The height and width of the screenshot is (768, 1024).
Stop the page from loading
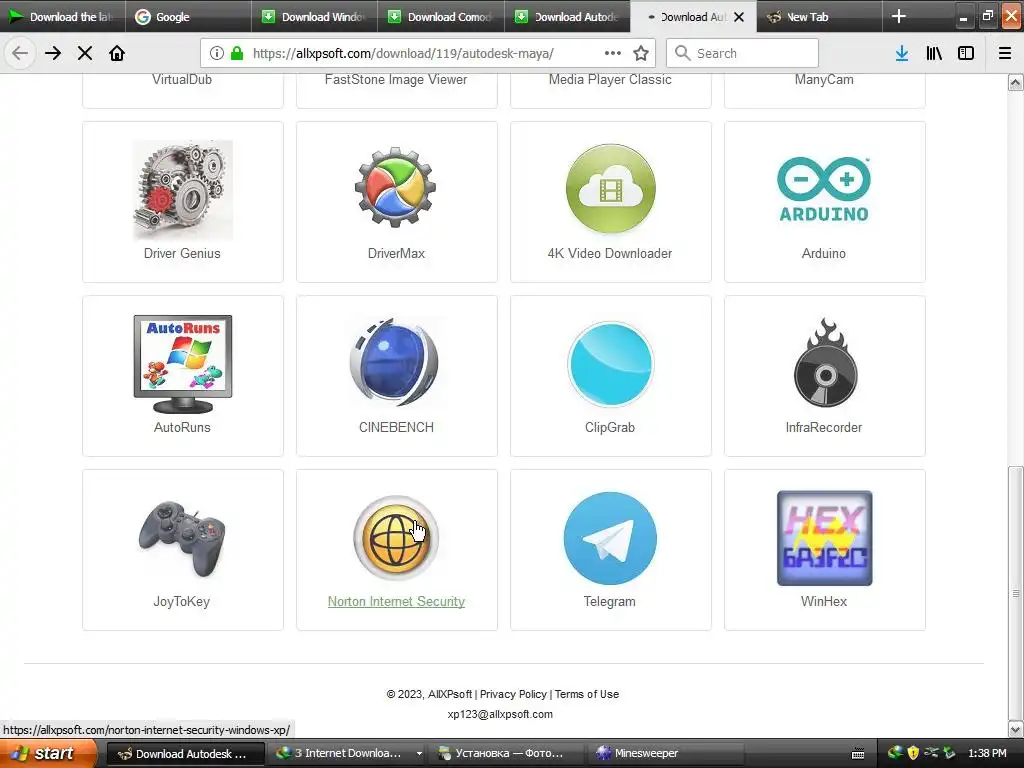(85, 53)
